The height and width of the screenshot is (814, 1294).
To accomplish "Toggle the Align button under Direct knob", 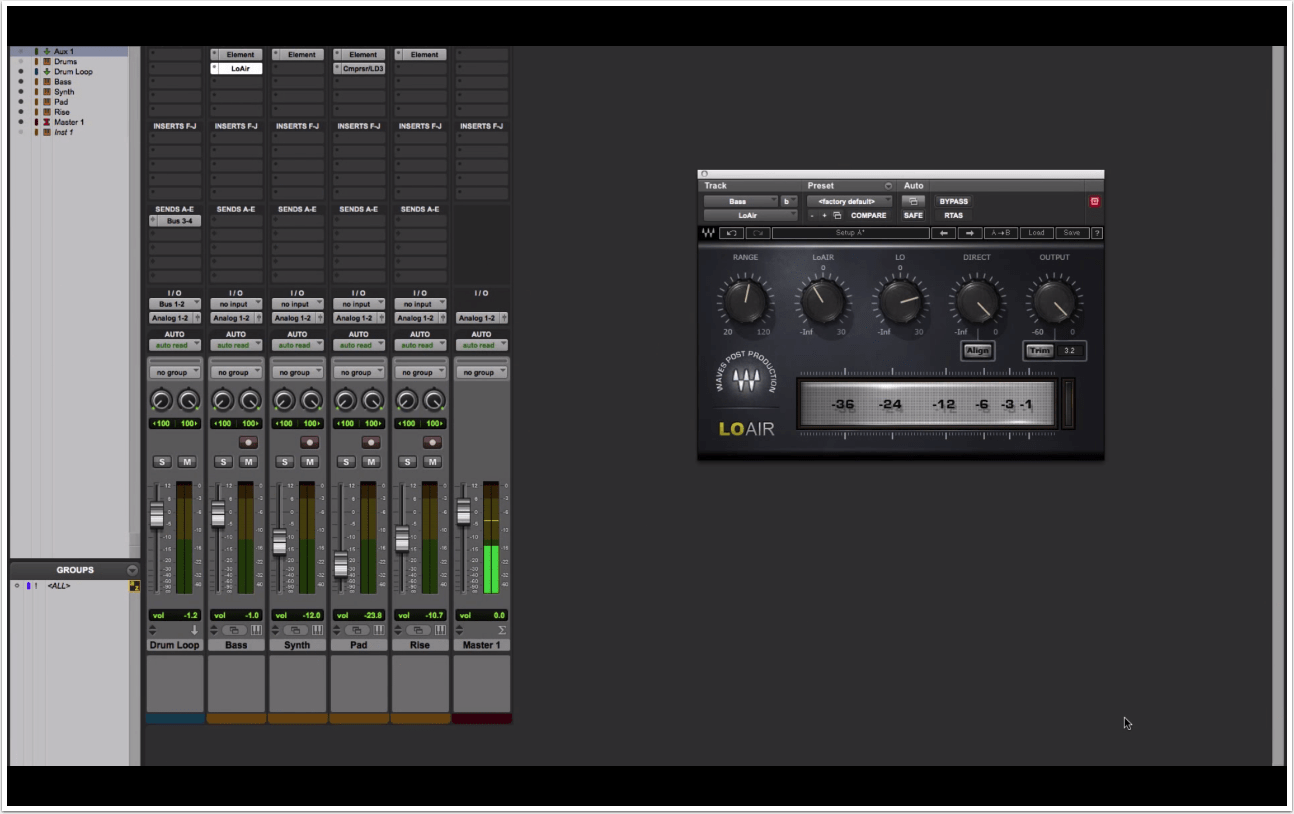I will tap(977, 351).
